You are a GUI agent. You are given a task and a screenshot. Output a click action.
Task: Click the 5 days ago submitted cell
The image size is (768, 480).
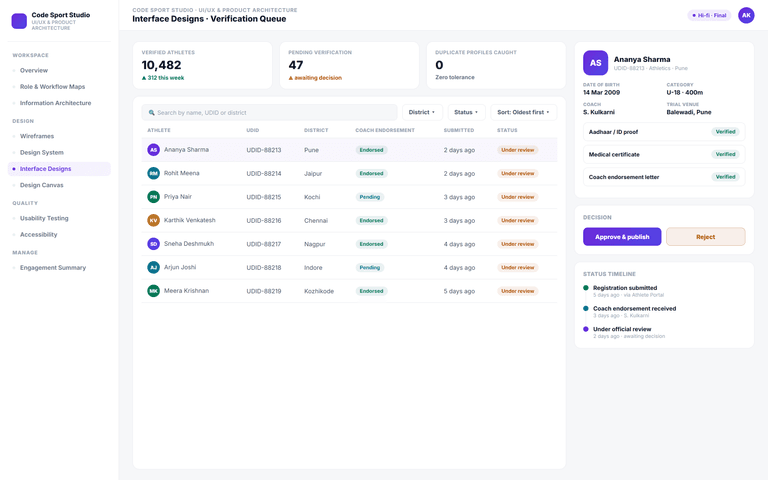point(459,291)
